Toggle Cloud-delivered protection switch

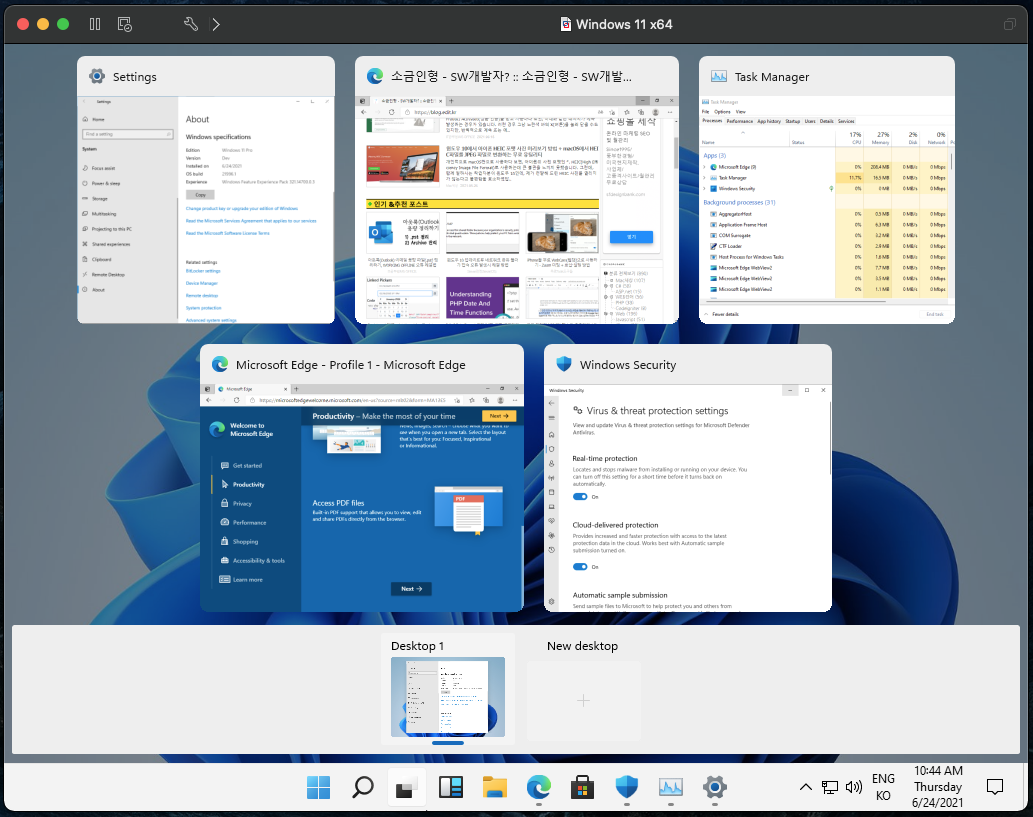580,567
